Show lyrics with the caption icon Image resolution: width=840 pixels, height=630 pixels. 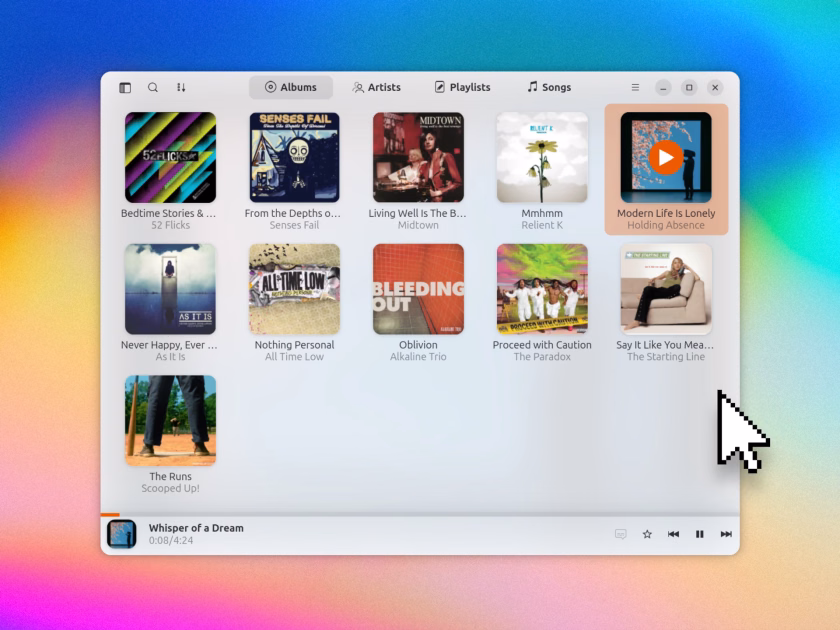click(620, 534)
